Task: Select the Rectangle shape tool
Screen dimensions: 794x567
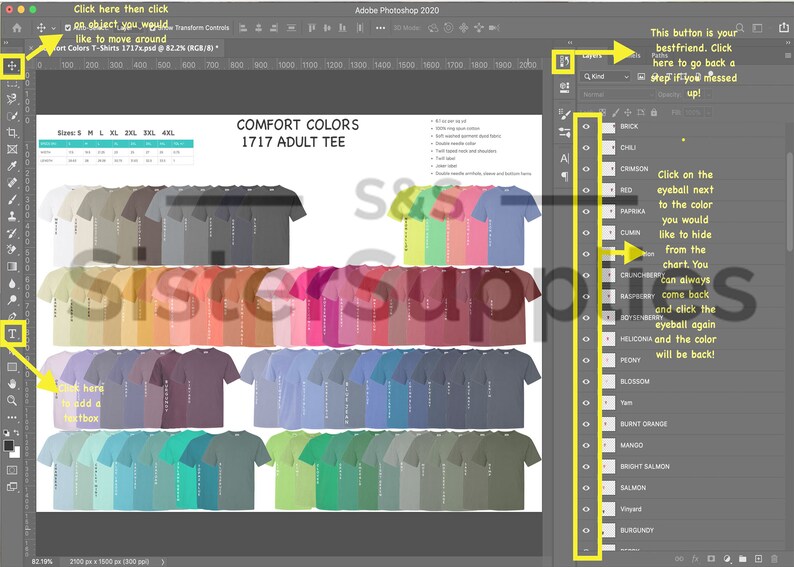Action: 12,367
